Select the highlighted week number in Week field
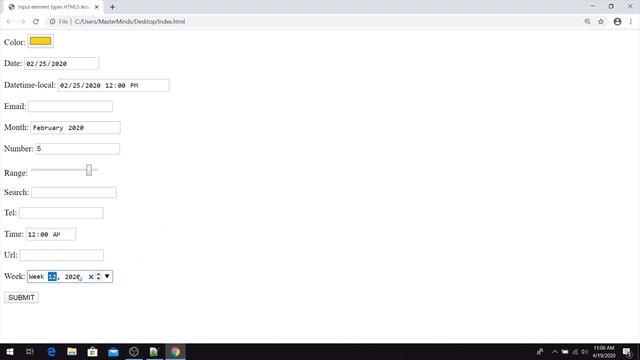640x360 pixels. pyautogui.click(x=52, y=277)
